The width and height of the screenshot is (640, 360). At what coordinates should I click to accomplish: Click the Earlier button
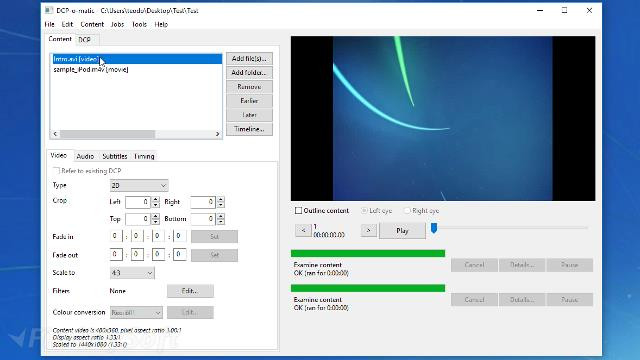click(x=249, y=101)
